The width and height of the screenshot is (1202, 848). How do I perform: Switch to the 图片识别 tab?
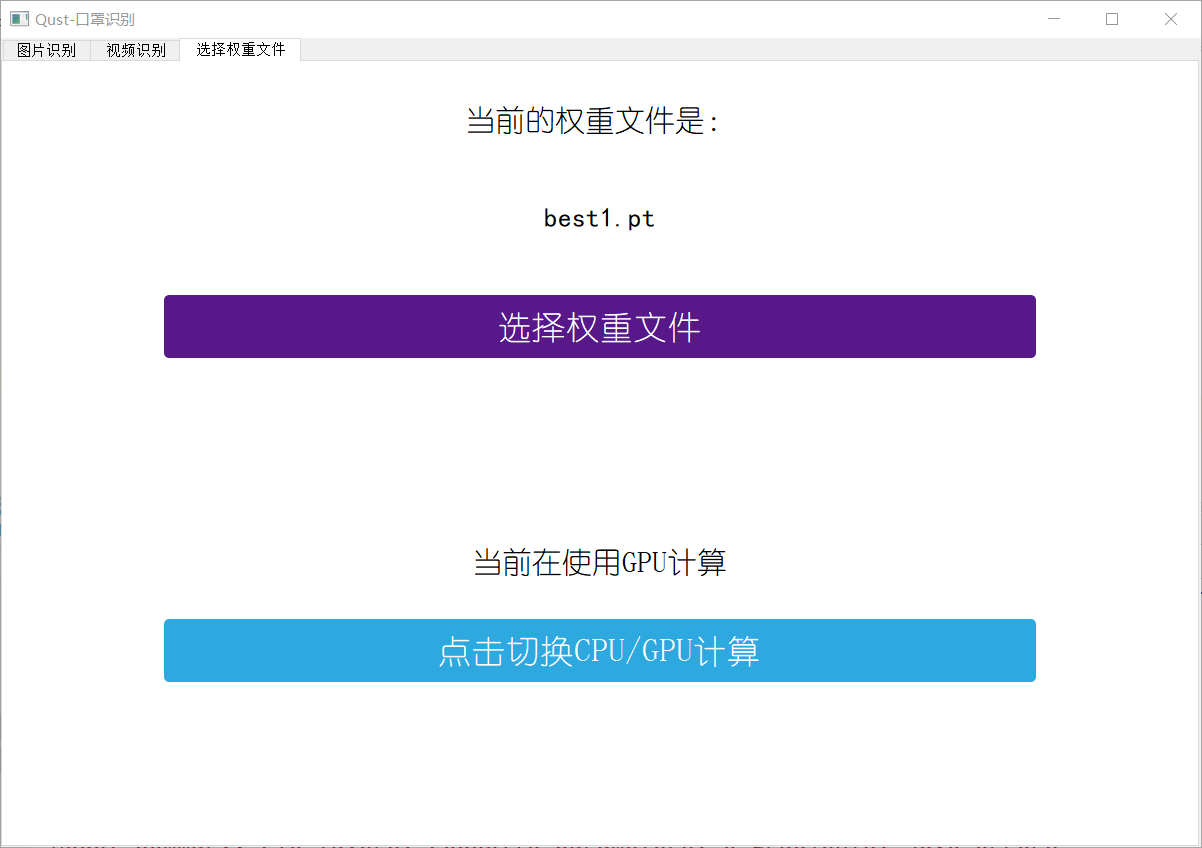click(x=46, y=50)
